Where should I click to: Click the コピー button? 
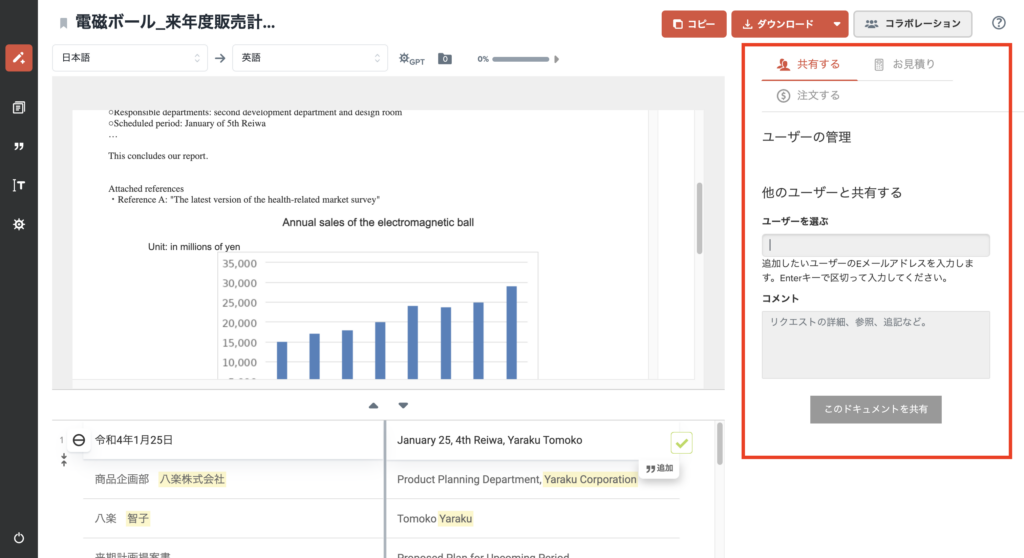point(693,24)
